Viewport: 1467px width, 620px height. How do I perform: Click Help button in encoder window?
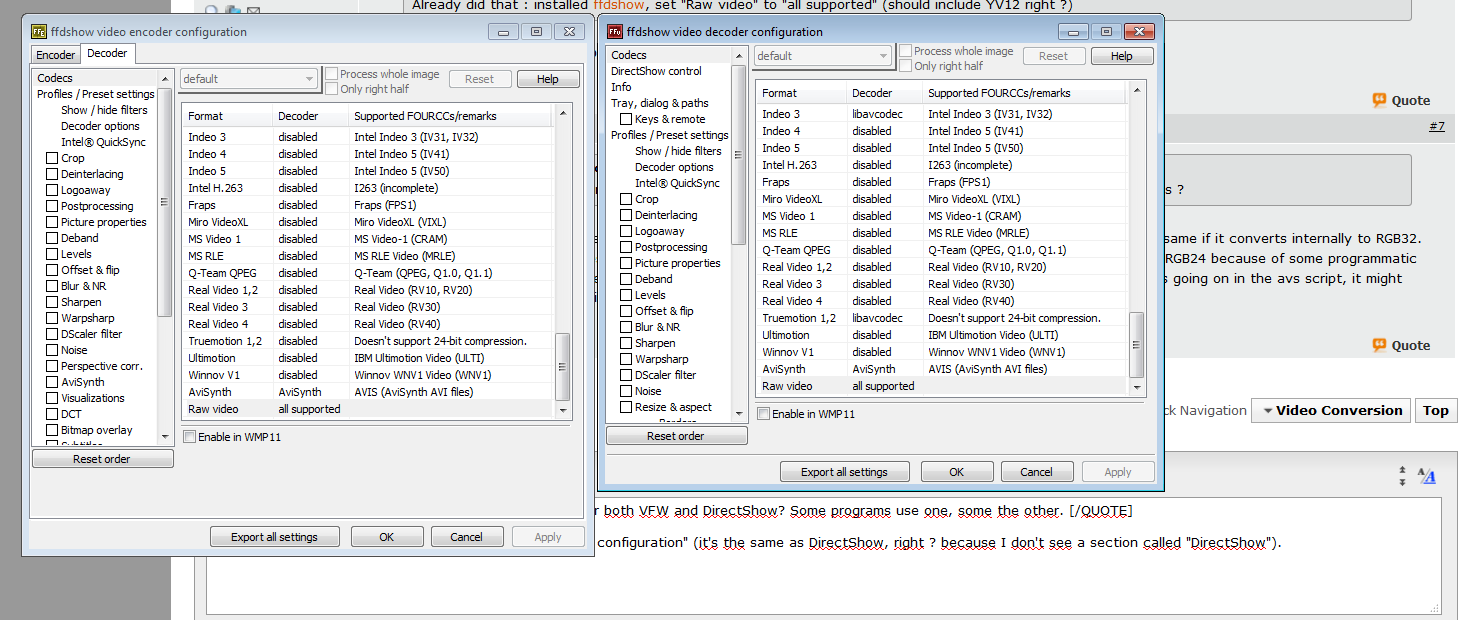(548, 79)
